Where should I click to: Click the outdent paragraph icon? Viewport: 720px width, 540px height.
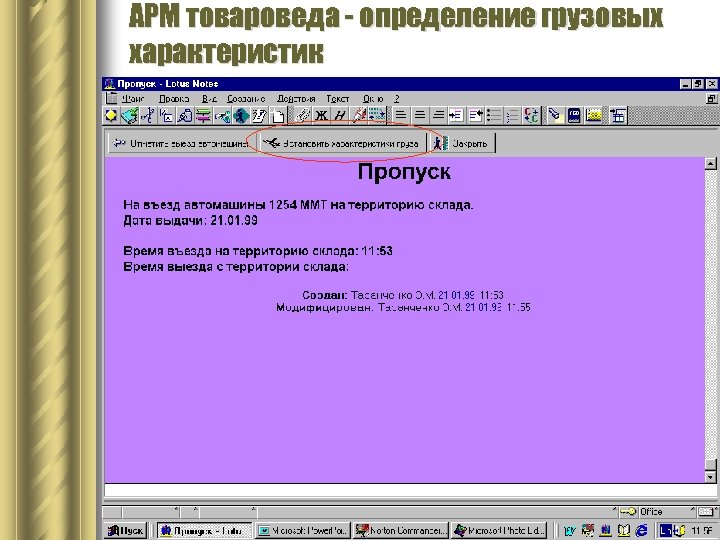point(475,115)
